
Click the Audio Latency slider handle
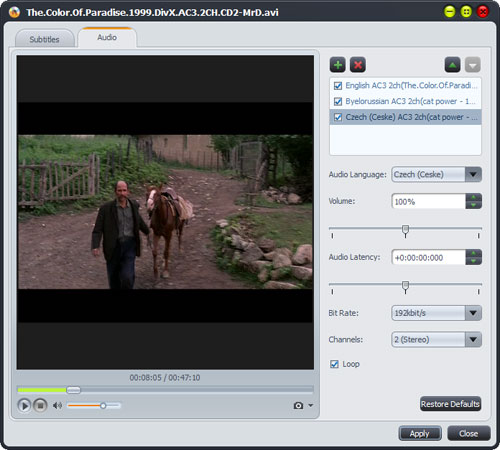coord(405,286)
